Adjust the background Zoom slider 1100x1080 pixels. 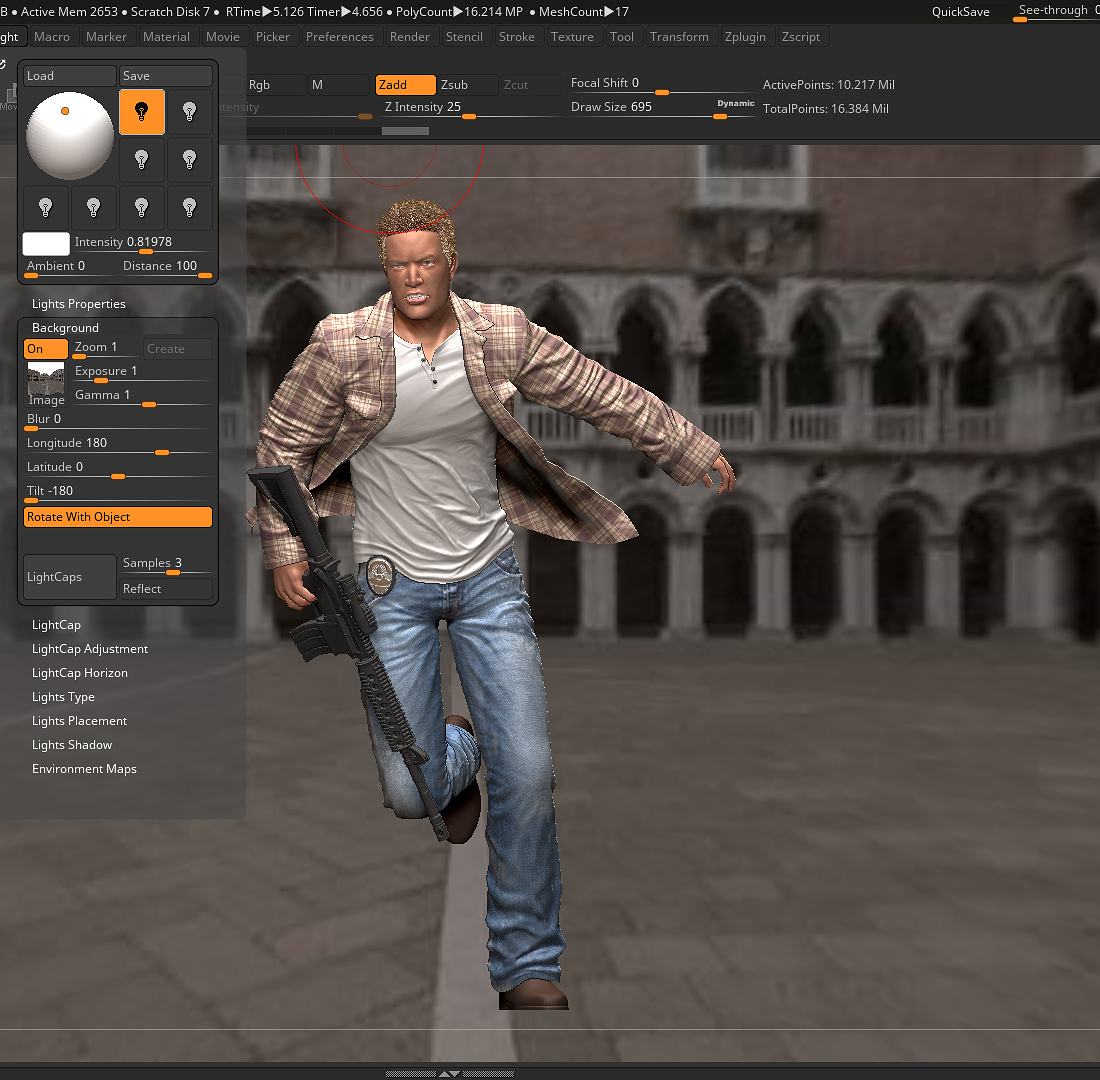107,349
